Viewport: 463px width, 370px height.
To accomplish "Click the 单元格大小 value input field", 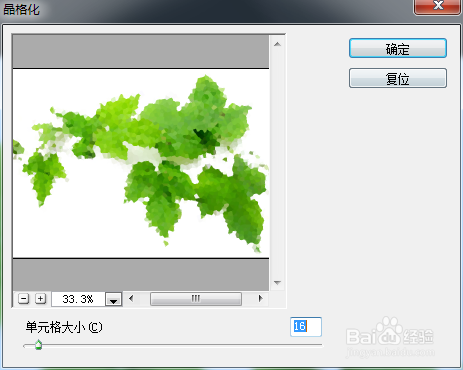I will (x=306, y=327).
